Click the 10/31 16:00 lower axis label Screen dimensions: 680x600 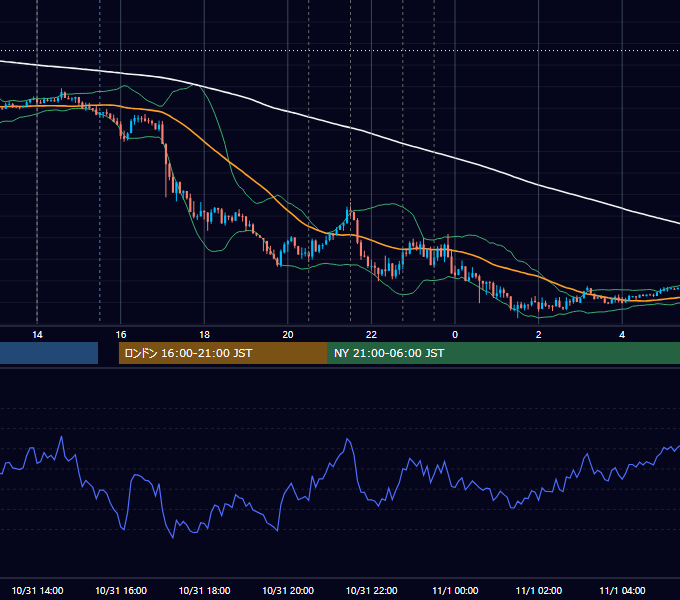point(121,590)
